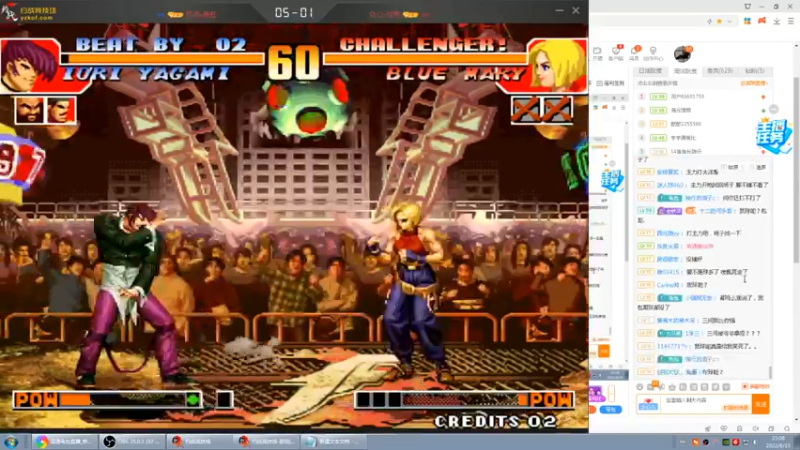Switch to the OBS 25.0.1 taskbar window
Viewport: 800px width, 450px height.
(x=133, y=441)
